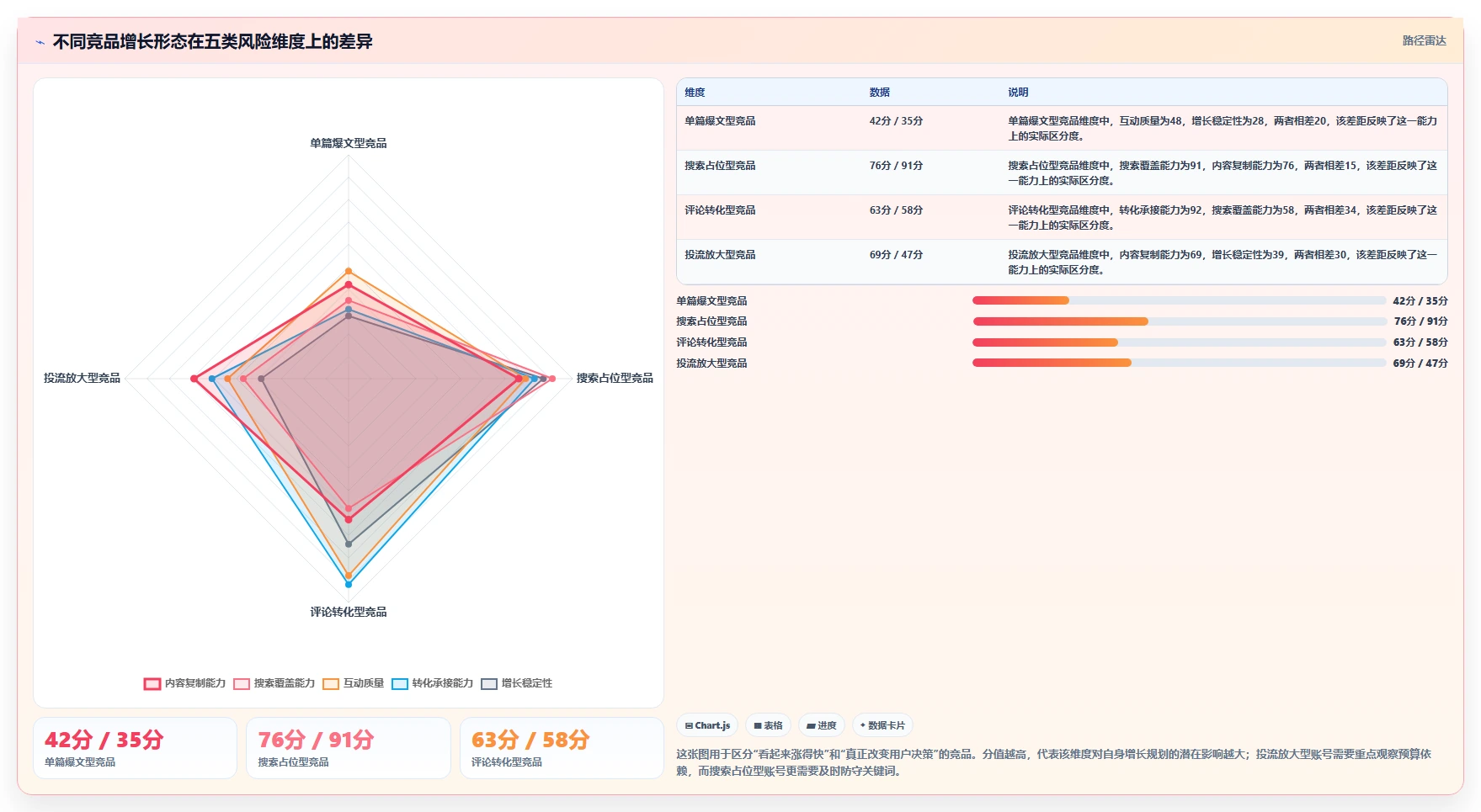Image resolution: width=1481 pixels, height=812 pixels.
Task: Click the Chart.js tag
Action: 707,725
